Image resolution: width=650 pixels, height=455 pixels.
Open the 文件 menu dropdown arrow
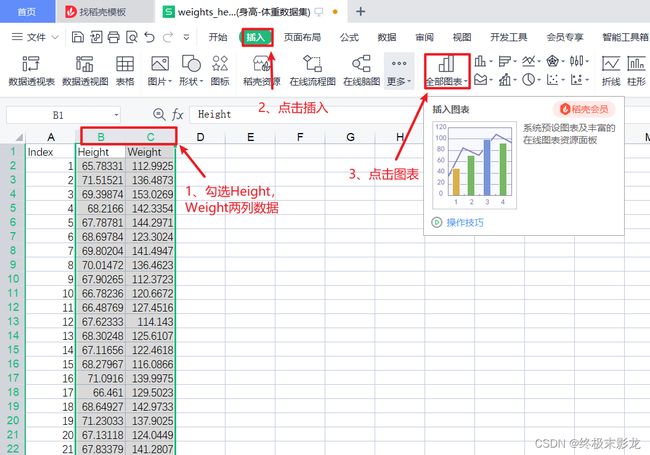[55, 37]
